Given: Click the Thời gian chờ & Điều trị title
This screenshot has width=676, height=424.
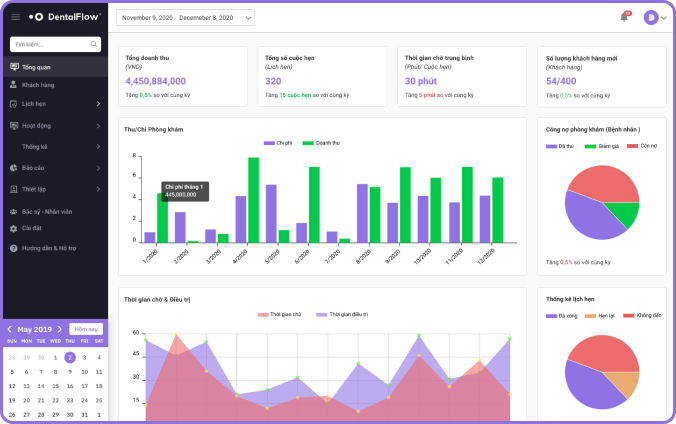Looking at the screenshot, I should (x=157, y=299).
